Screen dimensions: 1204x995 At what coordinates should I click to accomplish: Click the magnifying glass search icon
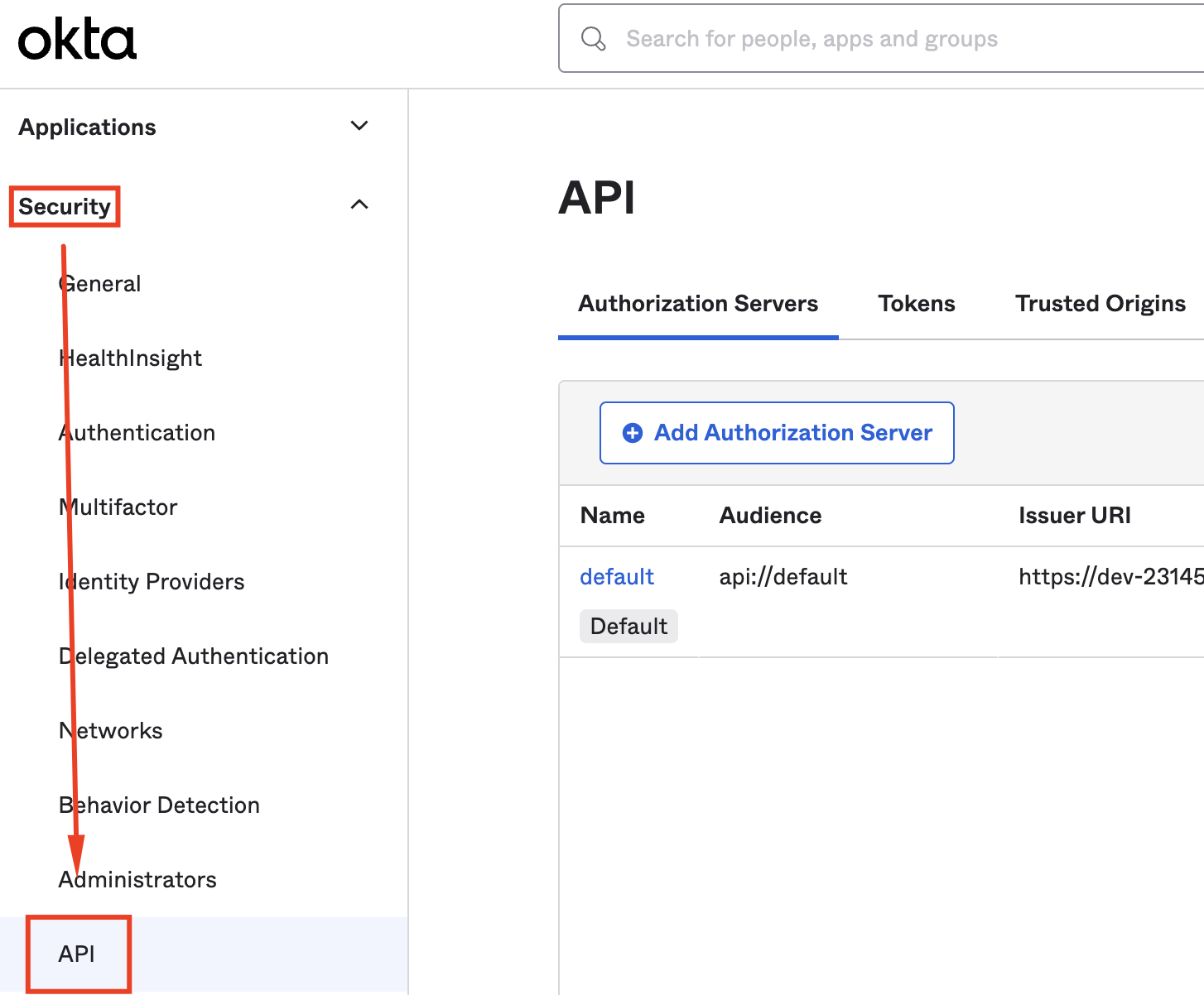pos(593,39)
